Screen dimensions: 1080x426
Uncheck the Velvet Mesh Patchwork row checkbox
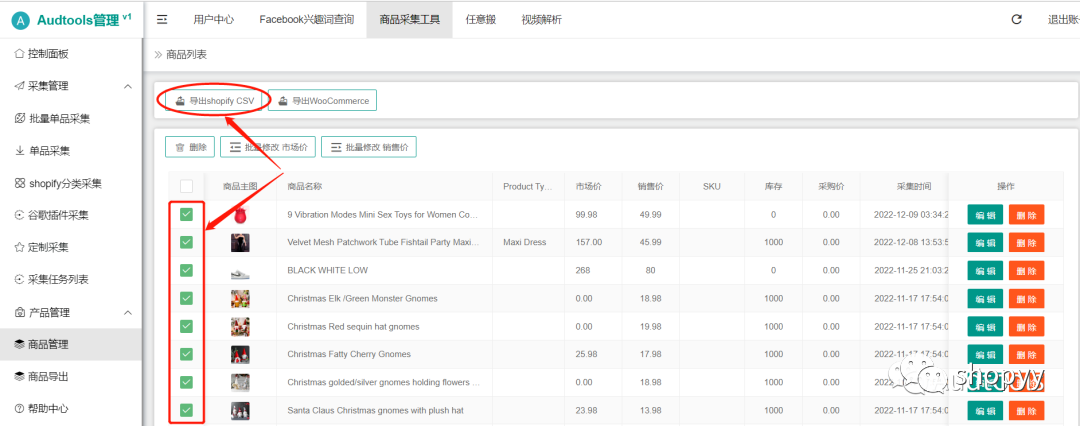(186, 242)
